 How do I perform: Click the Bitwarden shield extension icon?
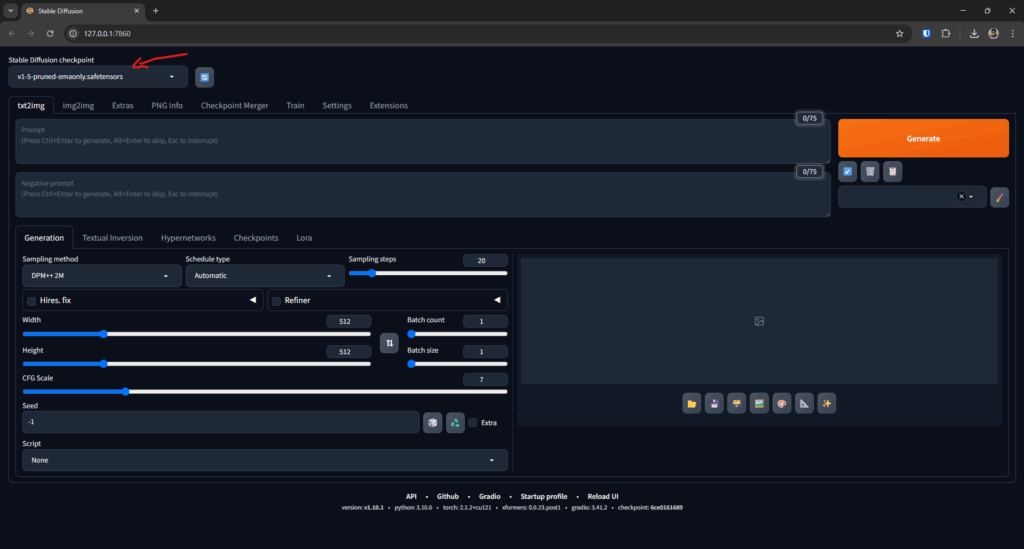[x=926, y=33]
